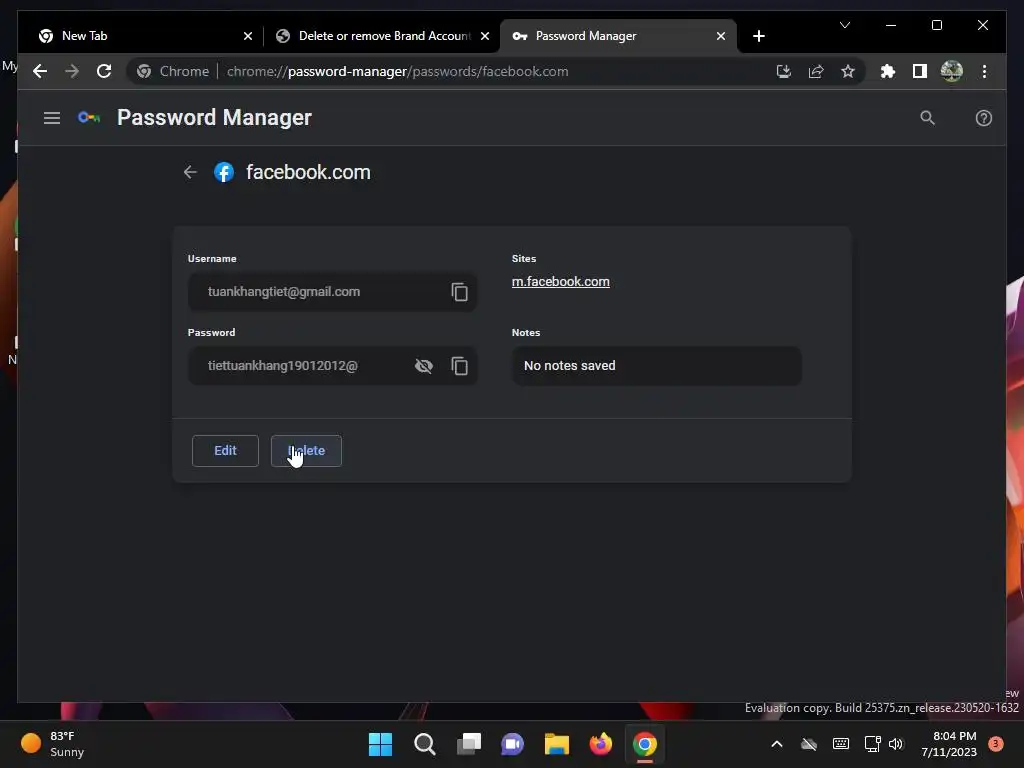
Task: Toggle the Chrome side panel
Action: click(x=920, y=71)
